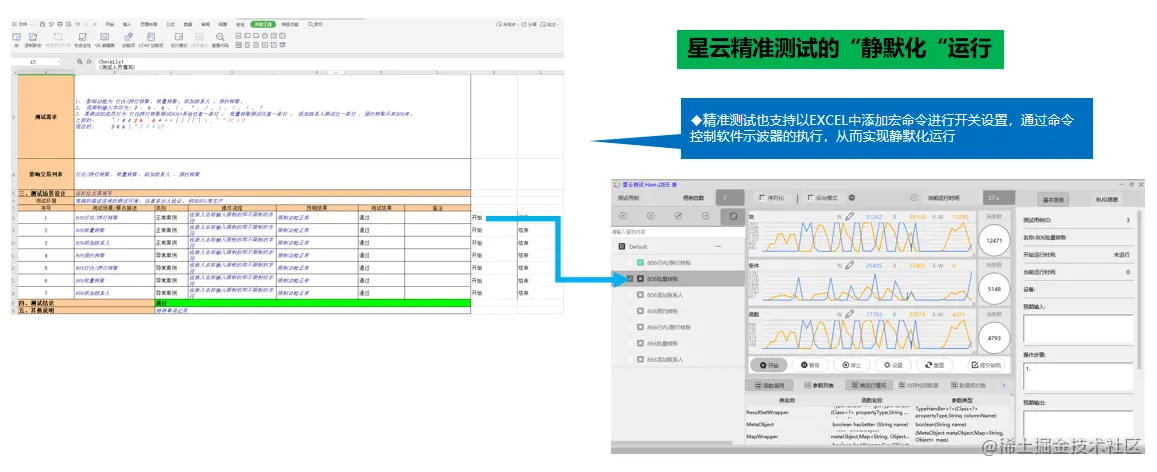This screenshot has height=472, width=1157.
Task: Select the 806预约转账 test case name
Action: point(663,311)
